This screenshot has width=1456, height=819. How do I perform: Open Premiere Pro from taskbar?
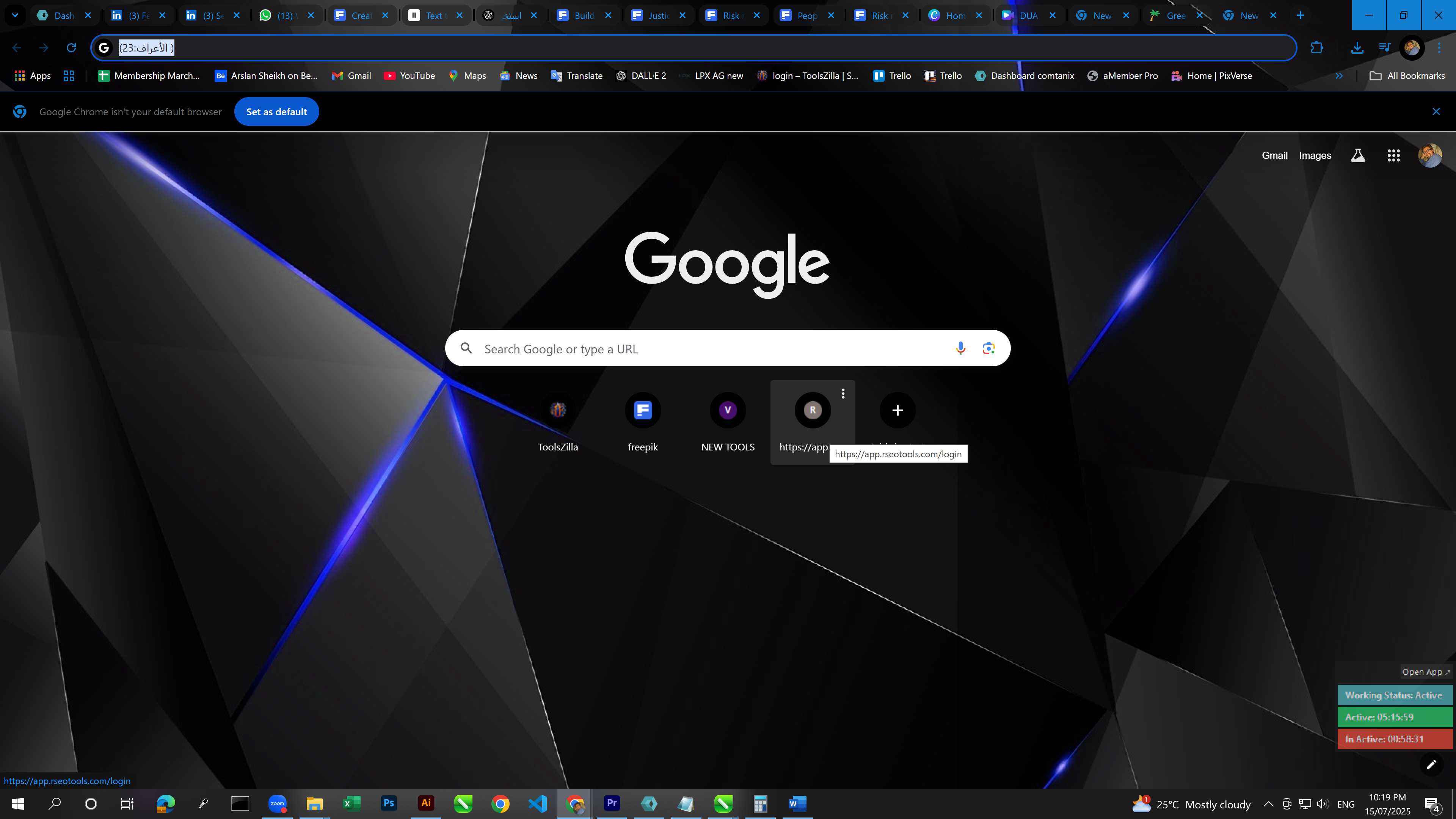tap(612, 803)
